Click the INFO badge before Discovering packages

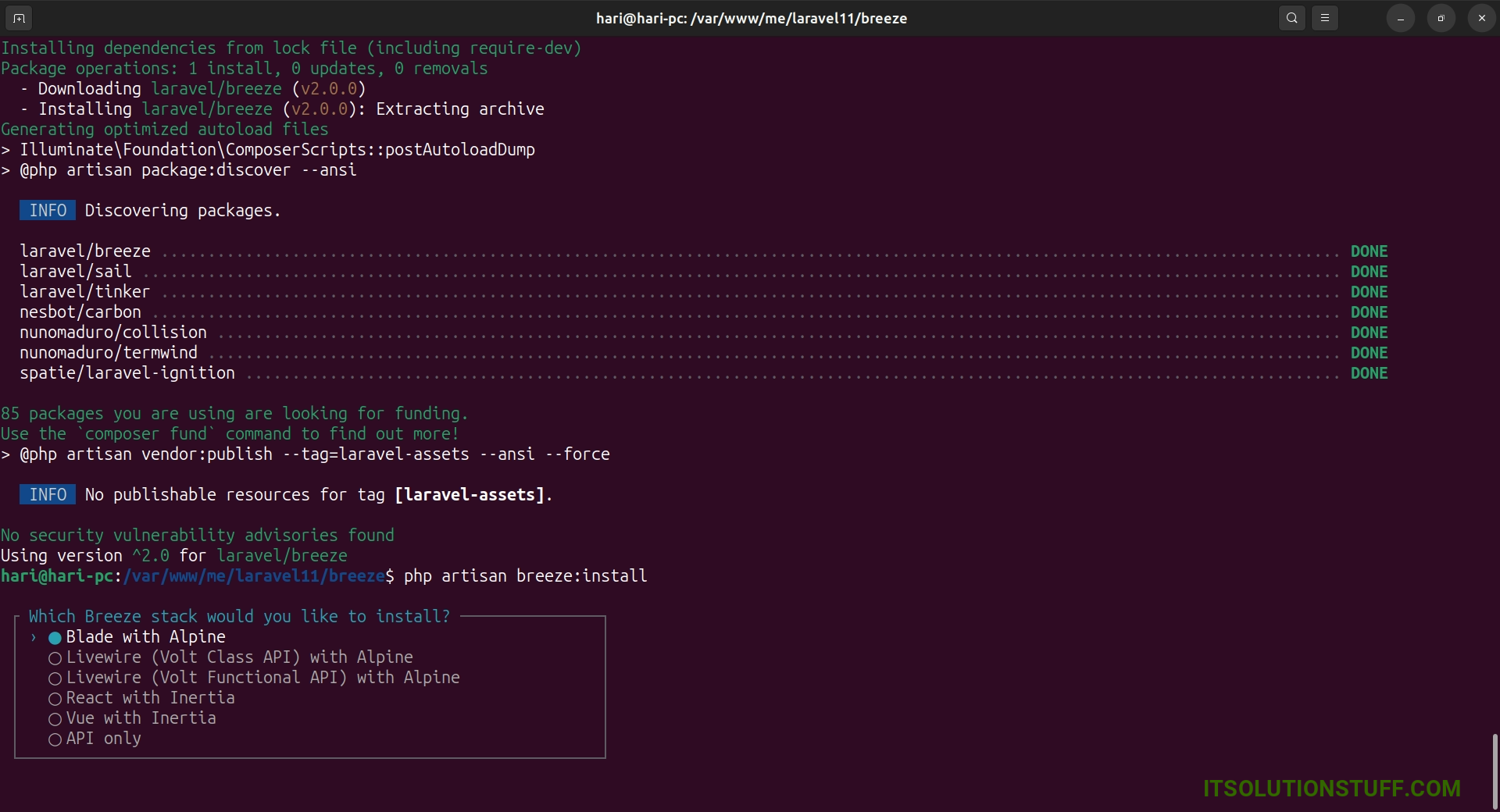(x=48, y=211)
